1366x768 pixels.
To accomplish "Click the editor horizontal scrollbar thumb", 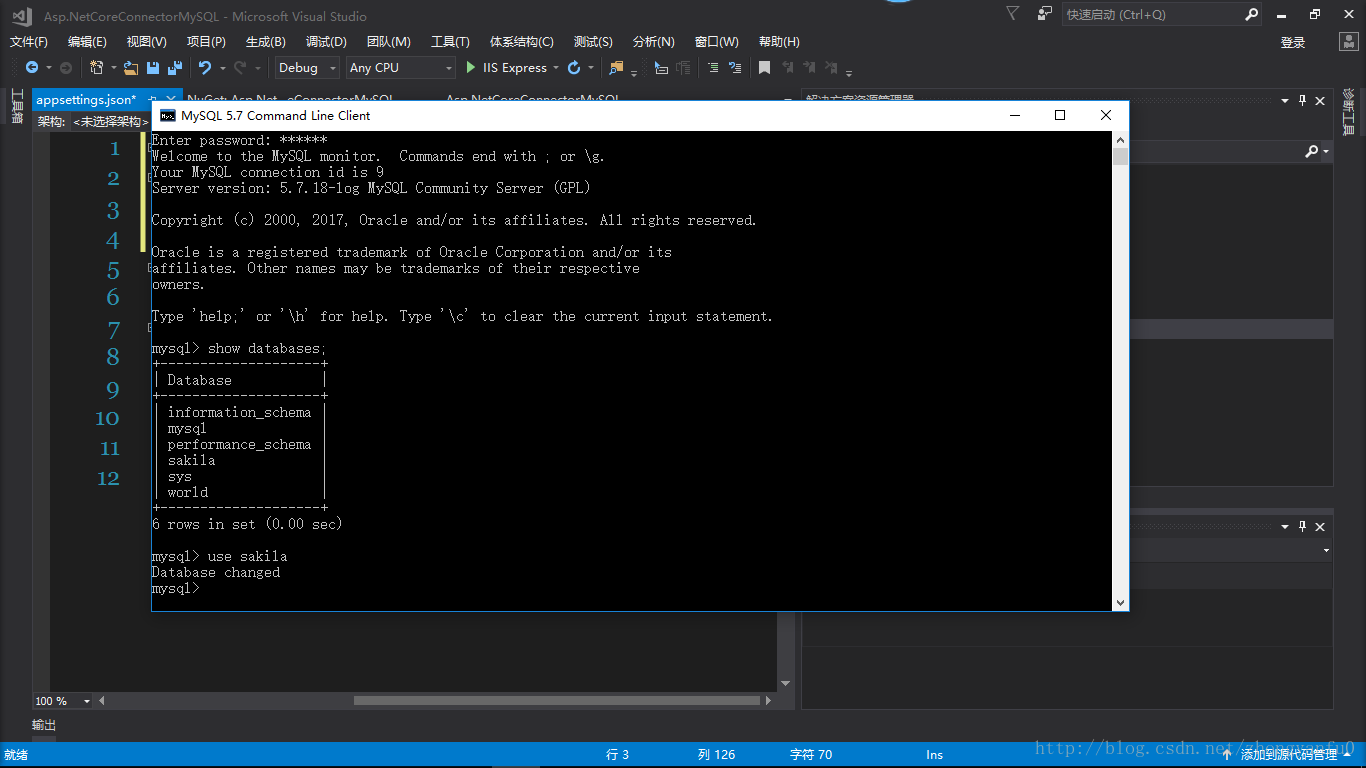I will [x=557, y=701].
